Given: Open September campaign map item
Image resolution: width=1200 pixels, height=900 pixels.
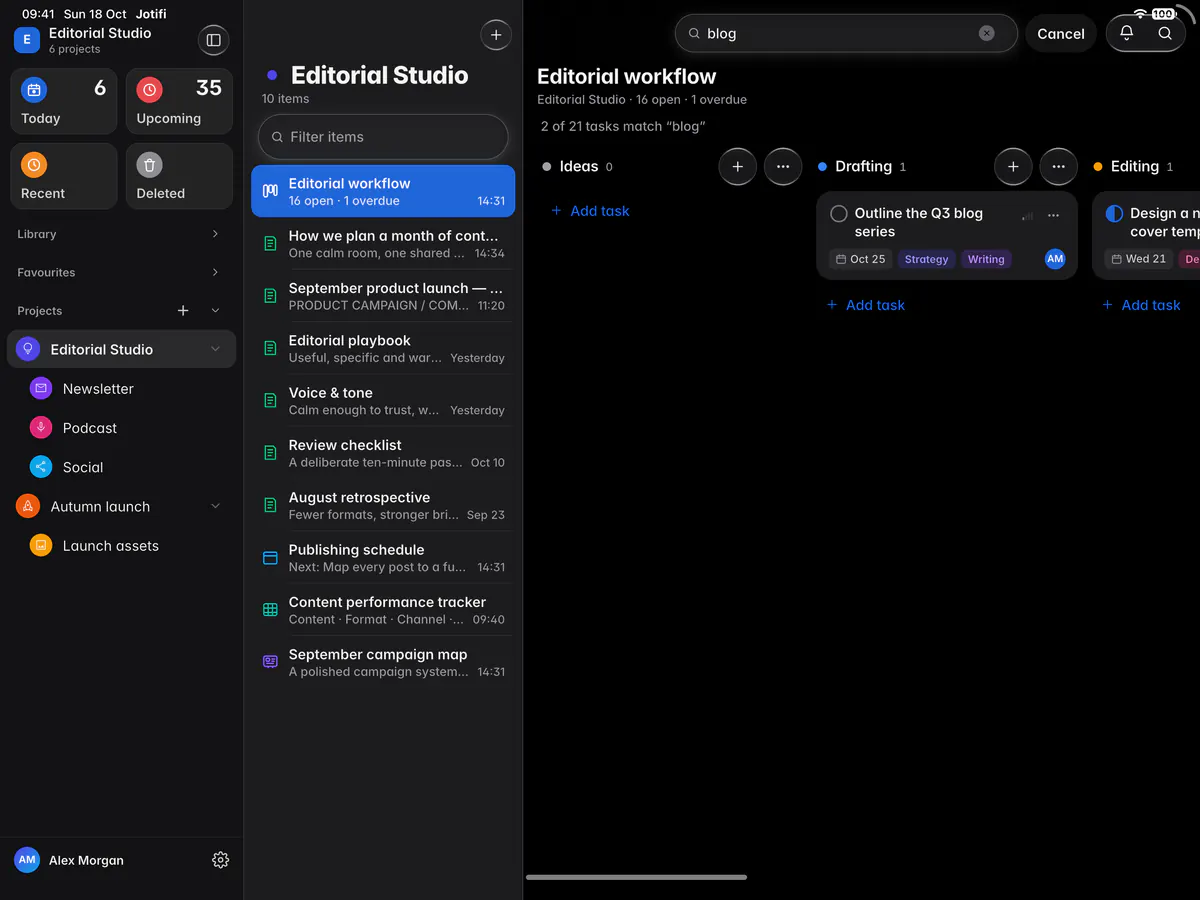Looking at the screenshot, I should [x=383, y=663].
